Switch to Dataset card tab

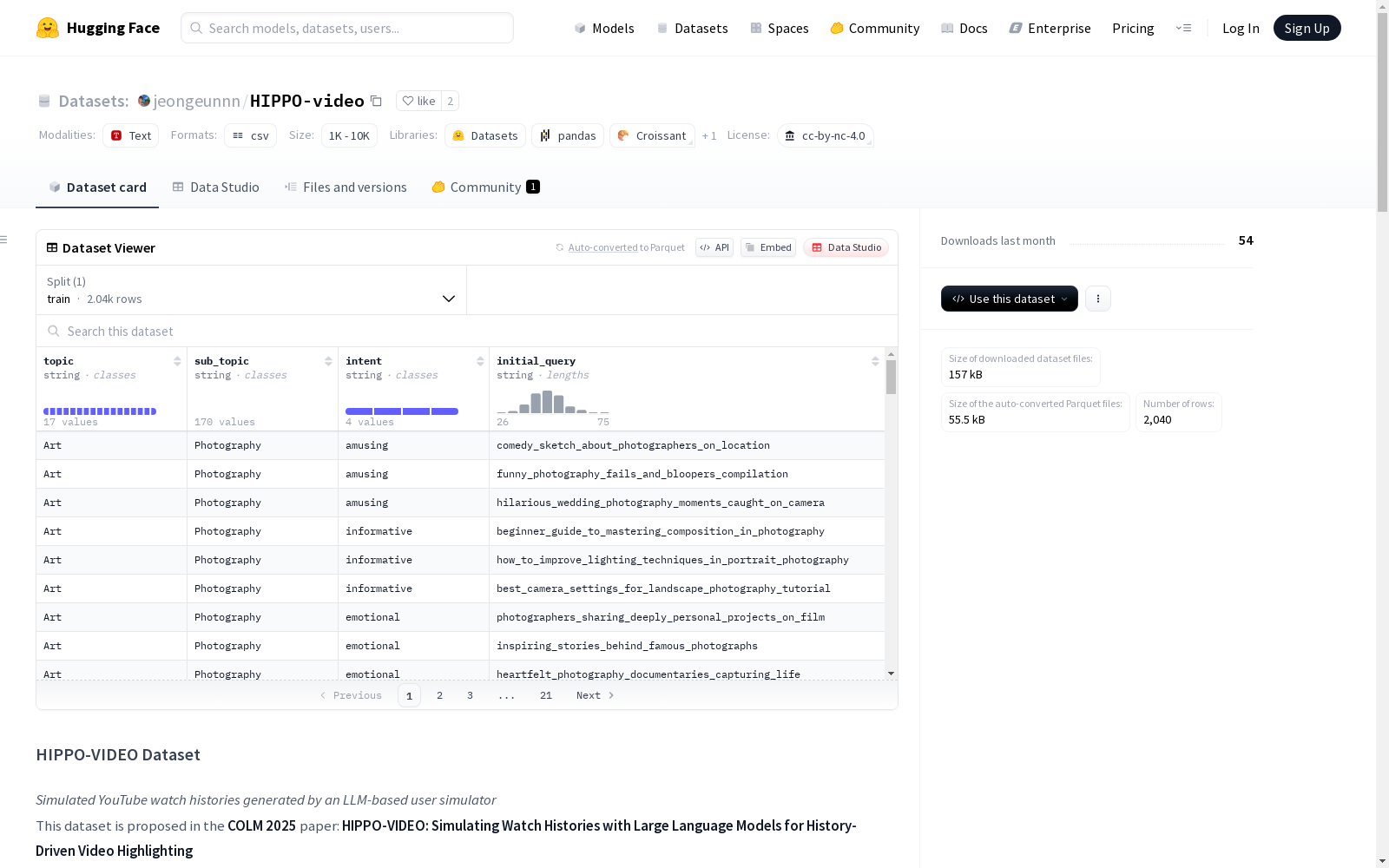[x=97, y=187]
